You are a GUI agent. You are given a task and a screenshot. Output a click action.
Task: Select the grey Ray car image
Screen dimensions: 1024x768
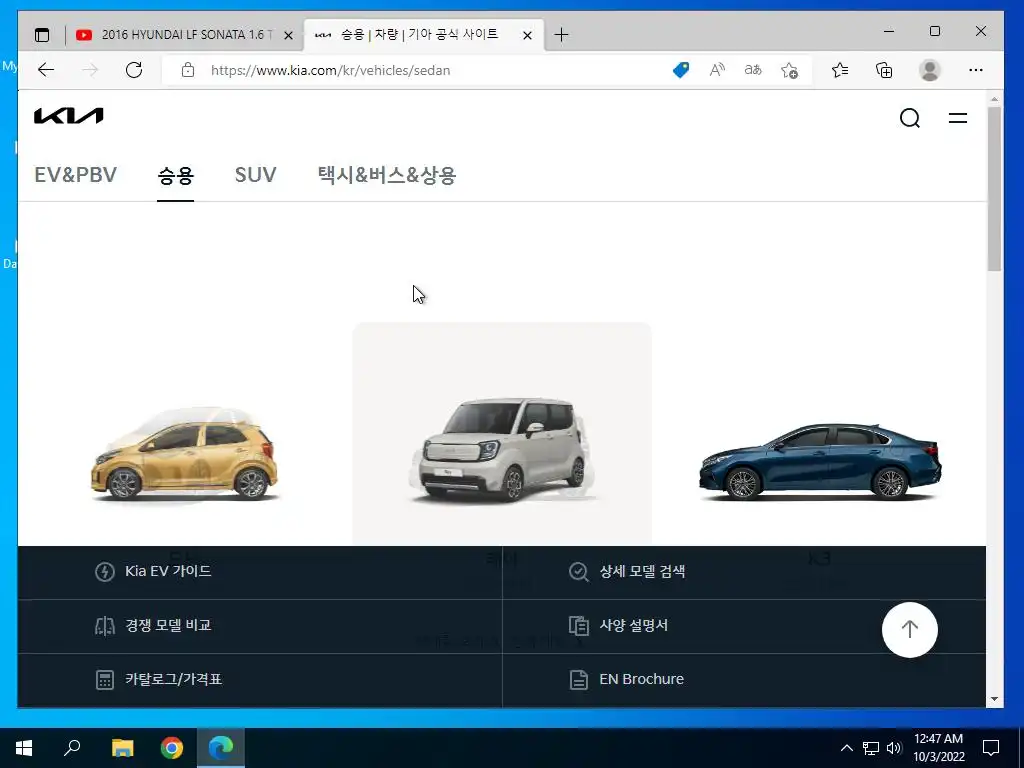(502, 449)
